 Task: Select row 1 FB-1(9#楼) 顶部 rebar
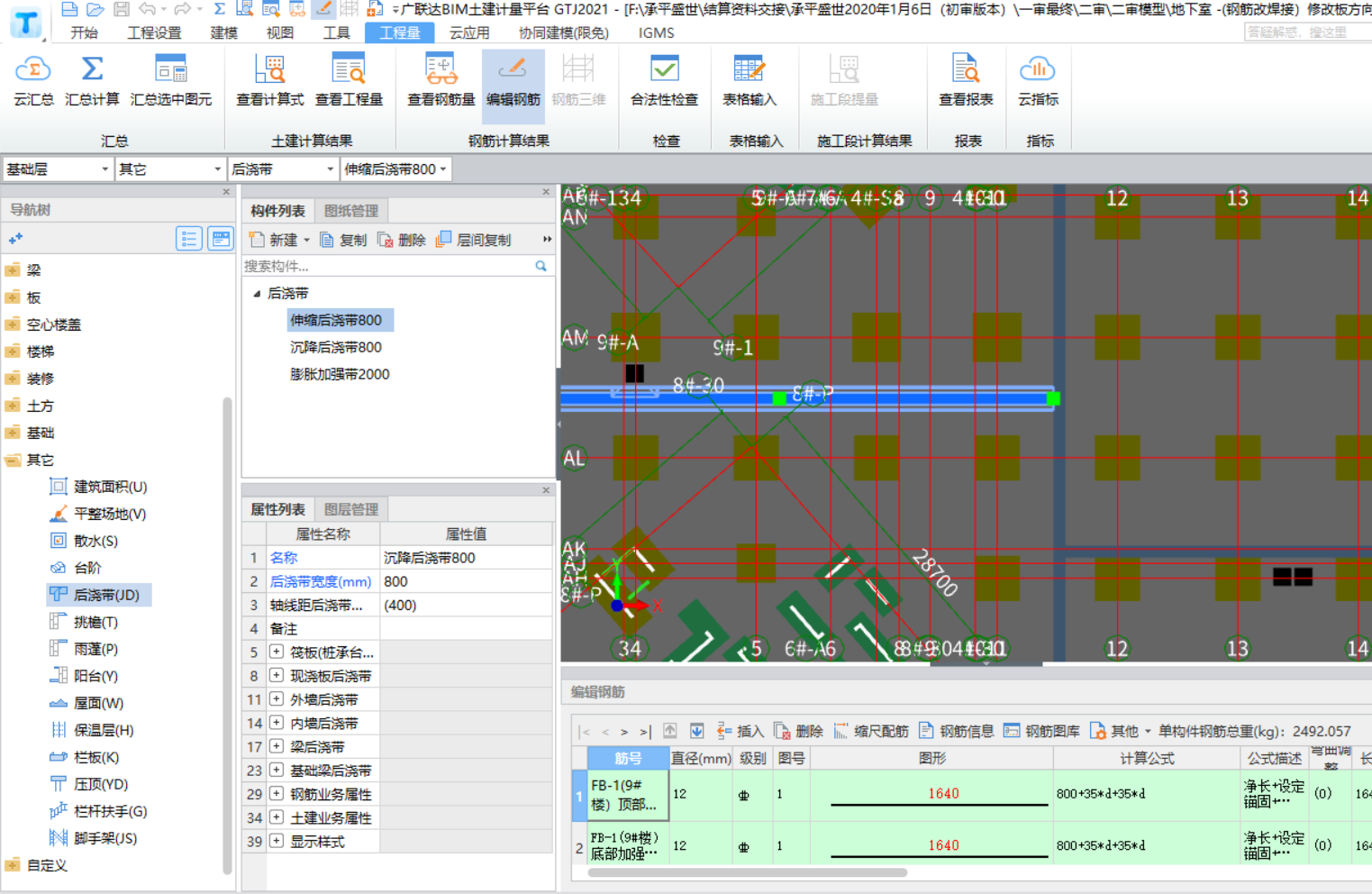tap(628, 795)
